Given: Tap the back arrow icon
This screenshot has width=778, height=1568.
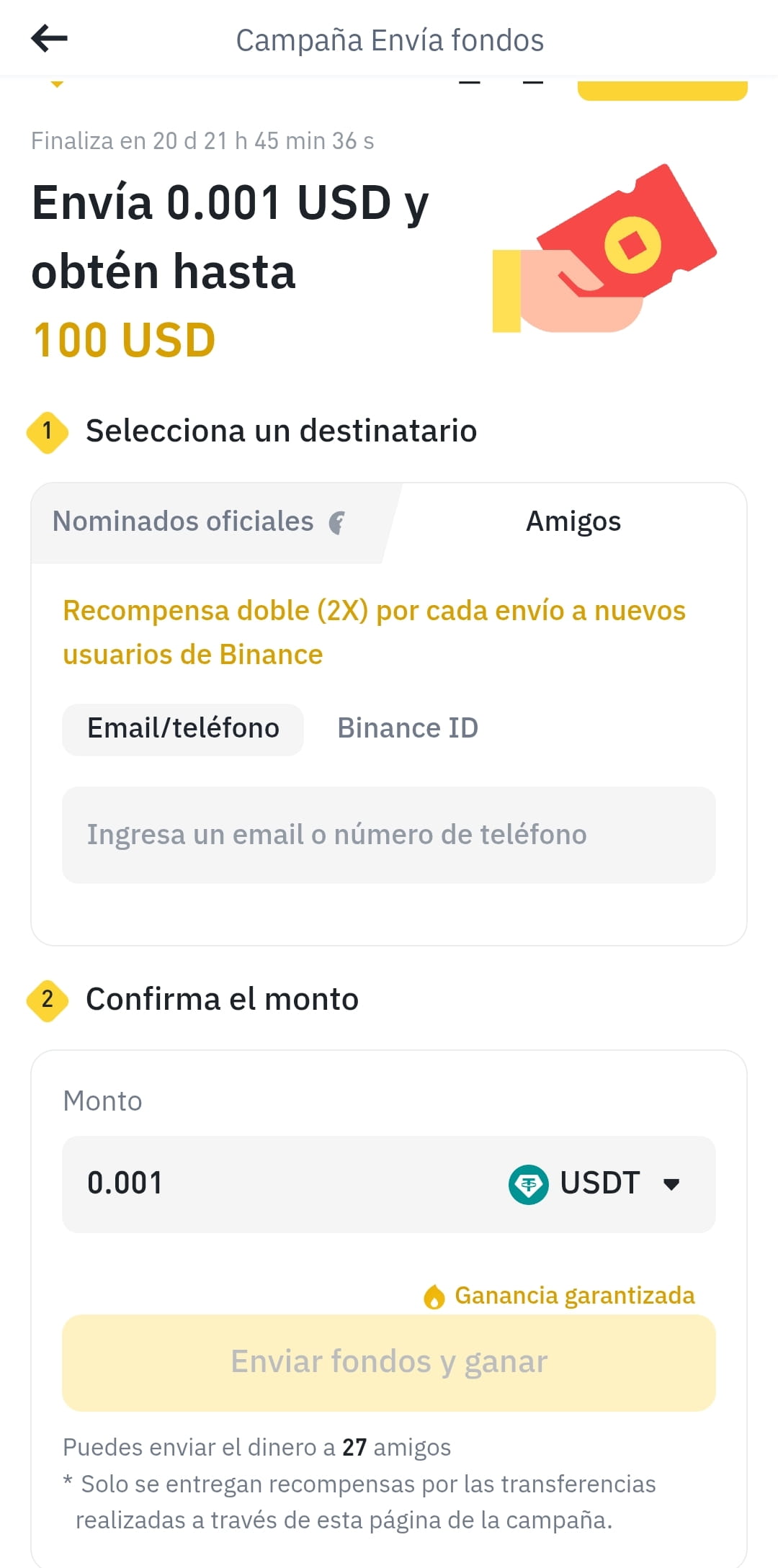Looking at the screenshot, I should (49, 38).
